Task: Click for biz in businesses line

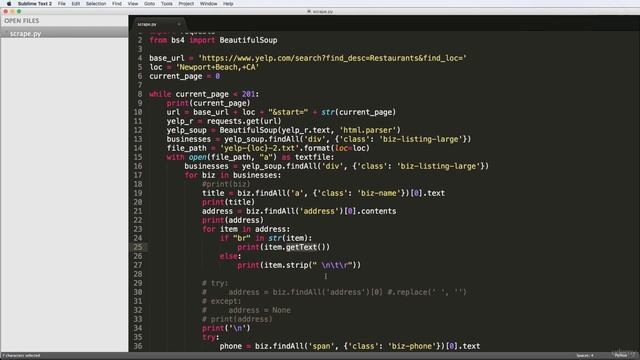Action: coord(233,175)
